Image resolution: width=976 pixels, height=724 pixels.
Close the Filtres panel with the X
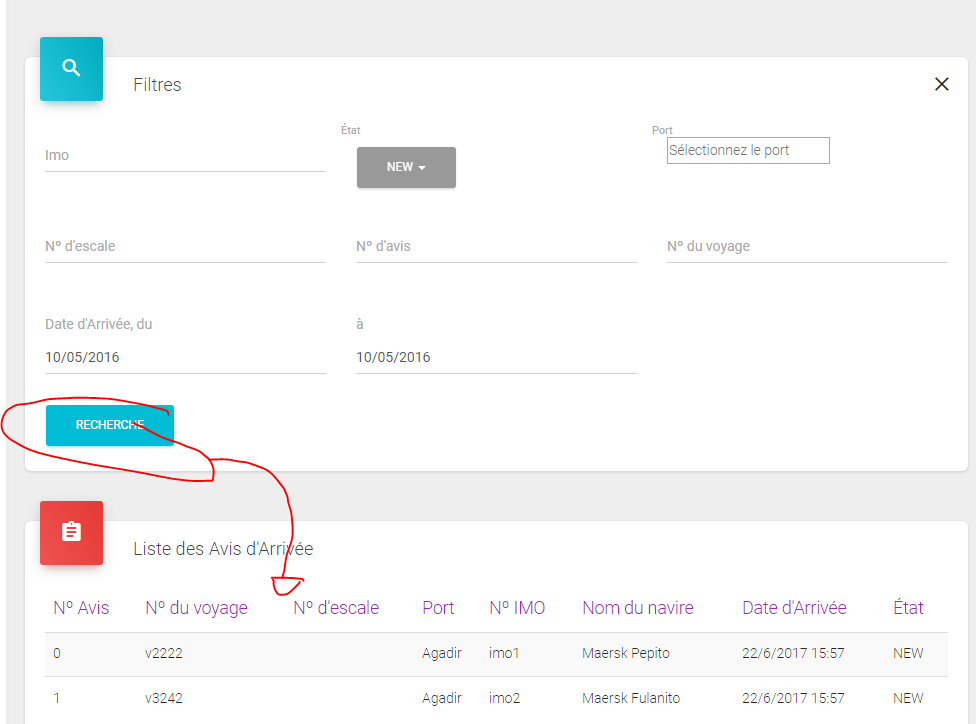pos(941,84)
